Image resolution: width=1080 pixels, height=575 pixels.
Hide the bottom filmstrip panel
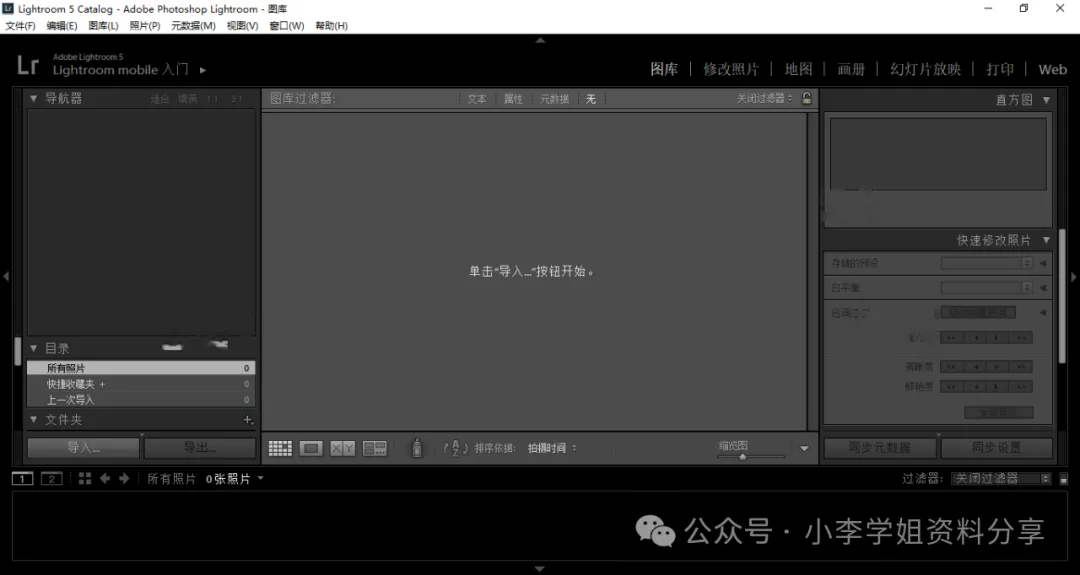540,569
